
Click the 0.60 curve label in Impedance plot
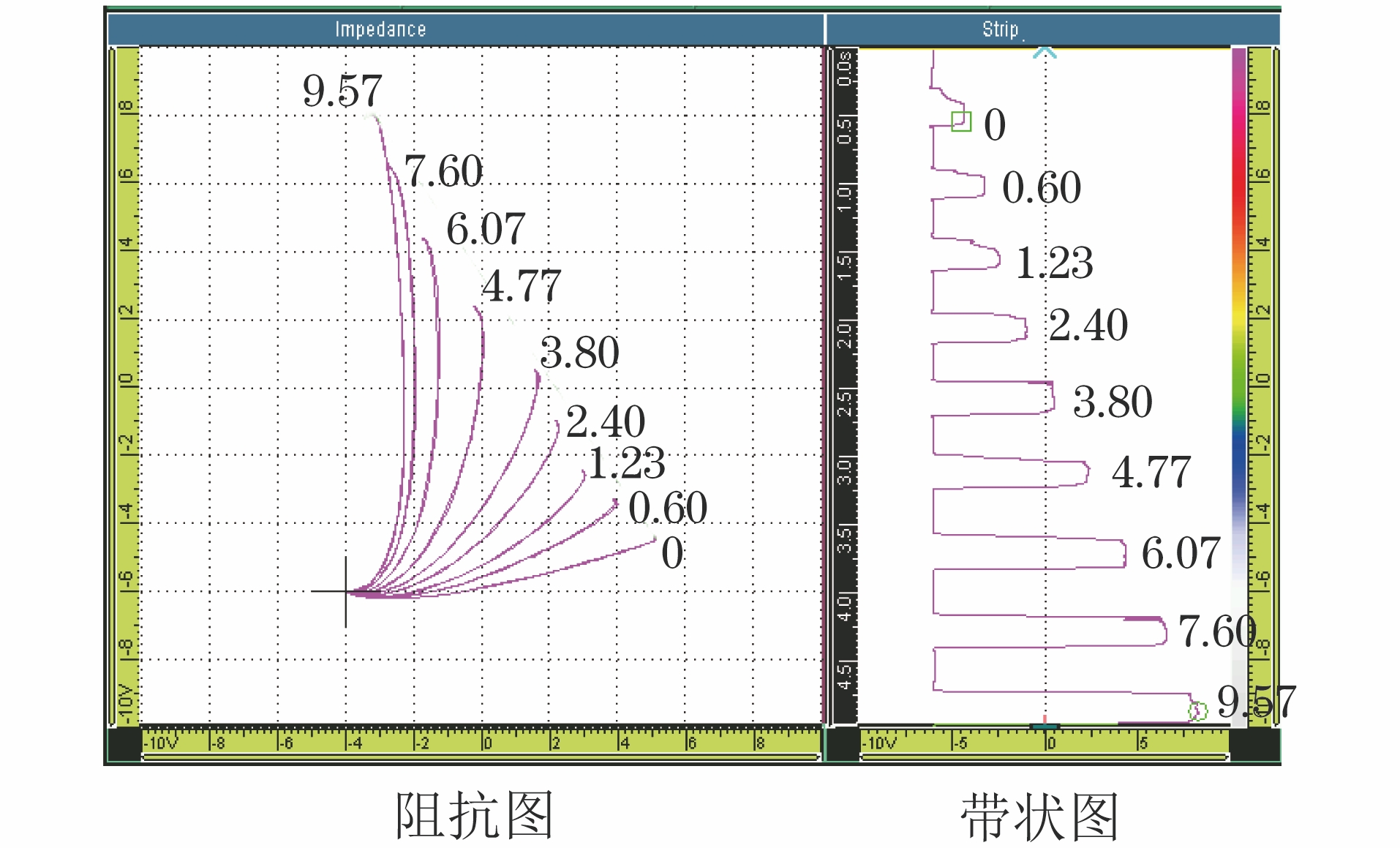tap(667, 507)
